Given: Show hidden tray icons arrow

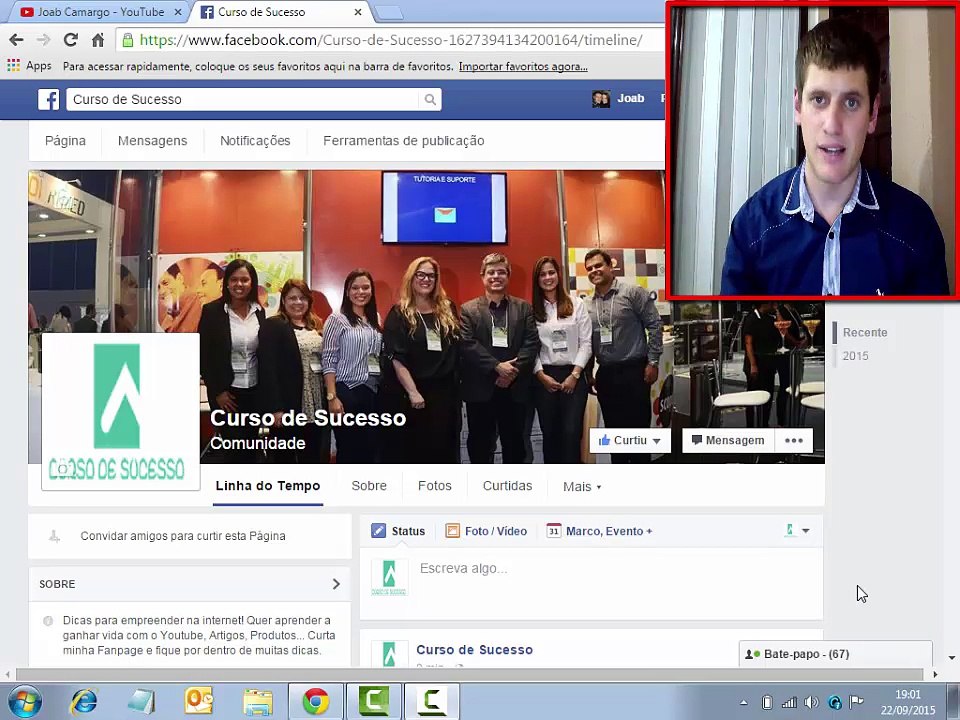Looking at the screenshot, I should tap(744, 703).
